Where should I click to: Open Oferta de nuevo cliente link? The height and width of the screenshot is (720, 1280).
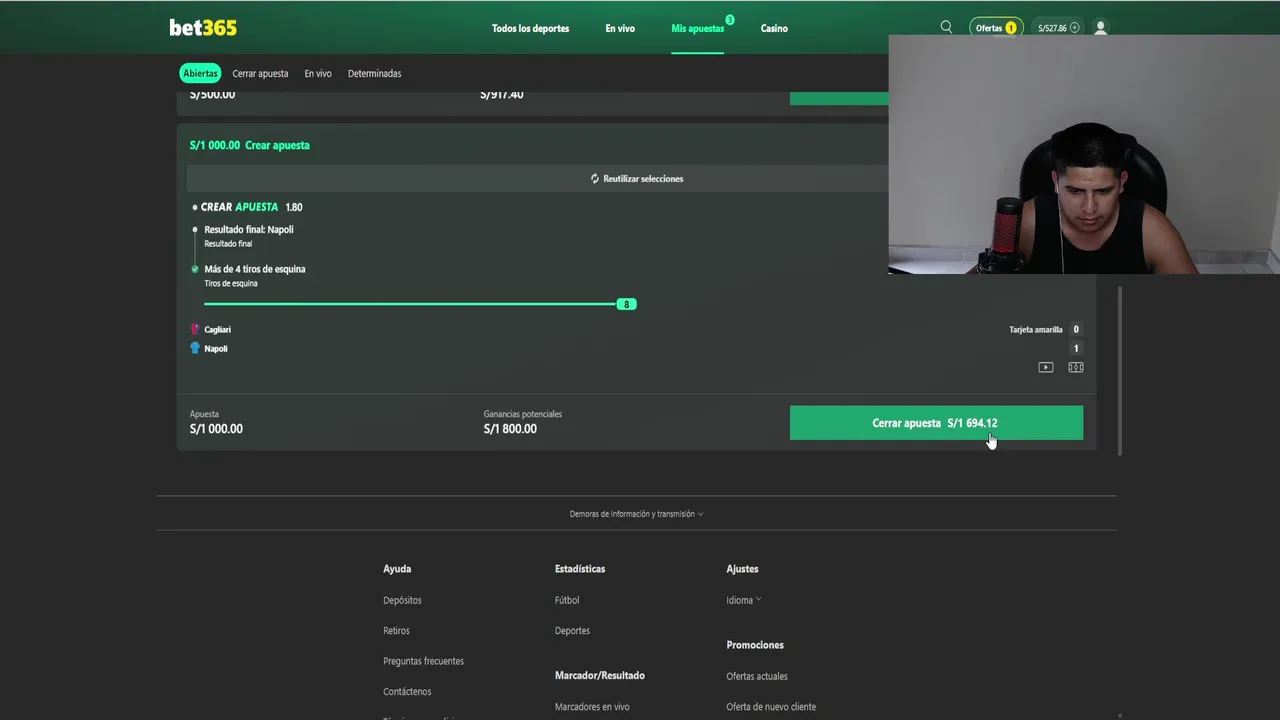pyautogui.click(x=771, y=707)
